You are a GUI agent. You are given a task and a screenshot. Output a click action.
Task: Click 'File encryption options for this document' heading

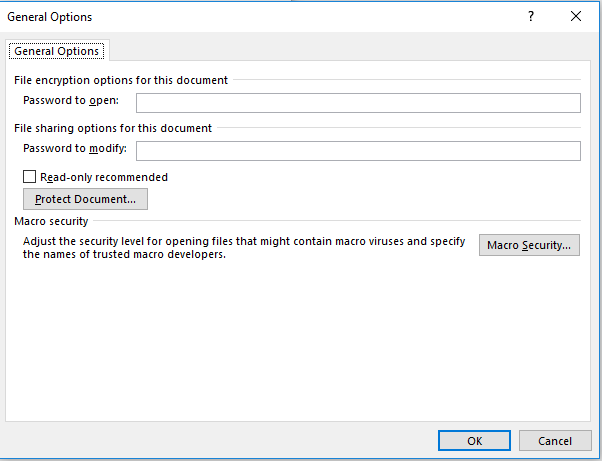pos(121,80)
